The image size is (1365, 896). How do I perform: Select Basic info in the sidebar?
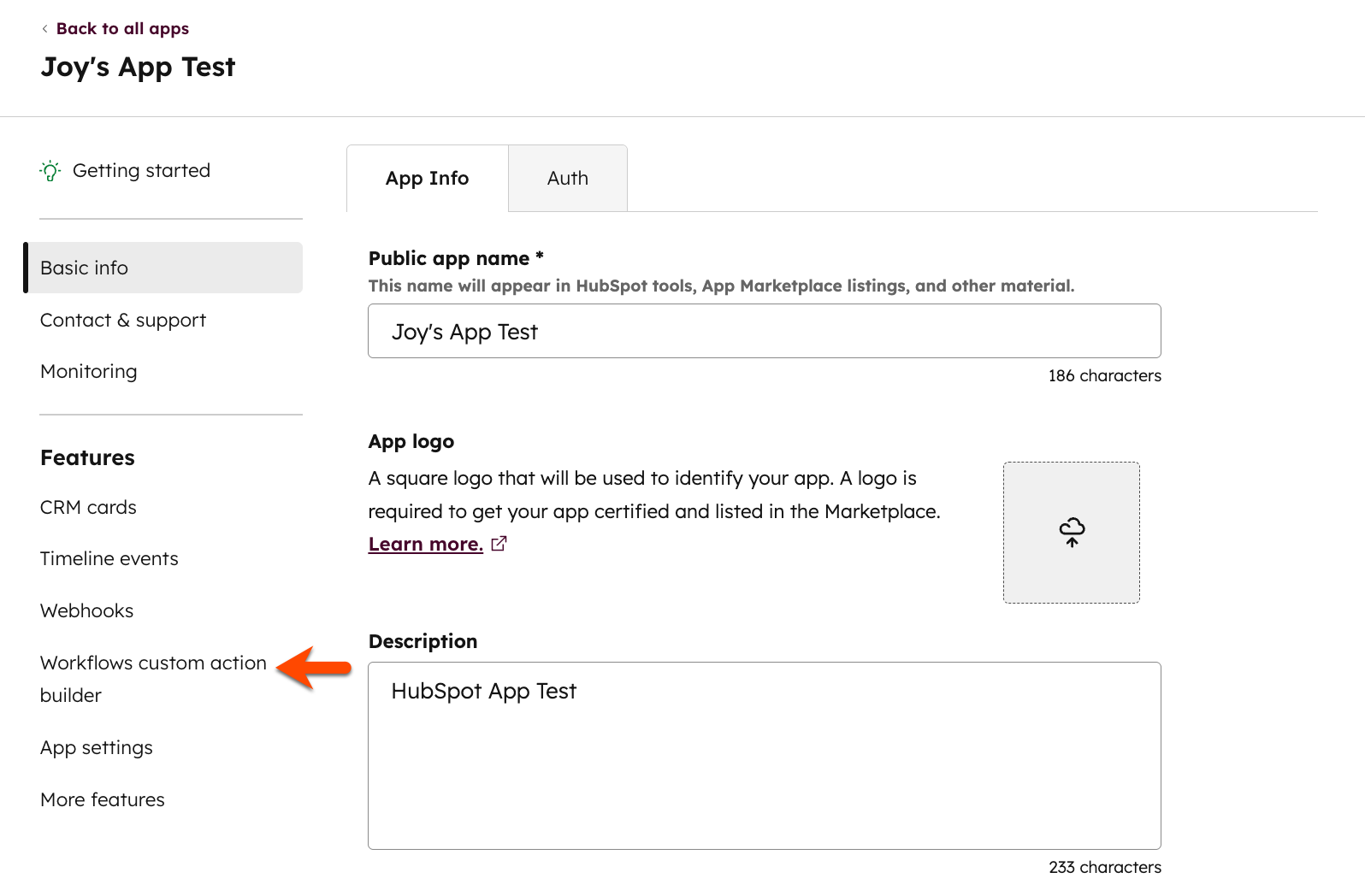tap(84, 268)
